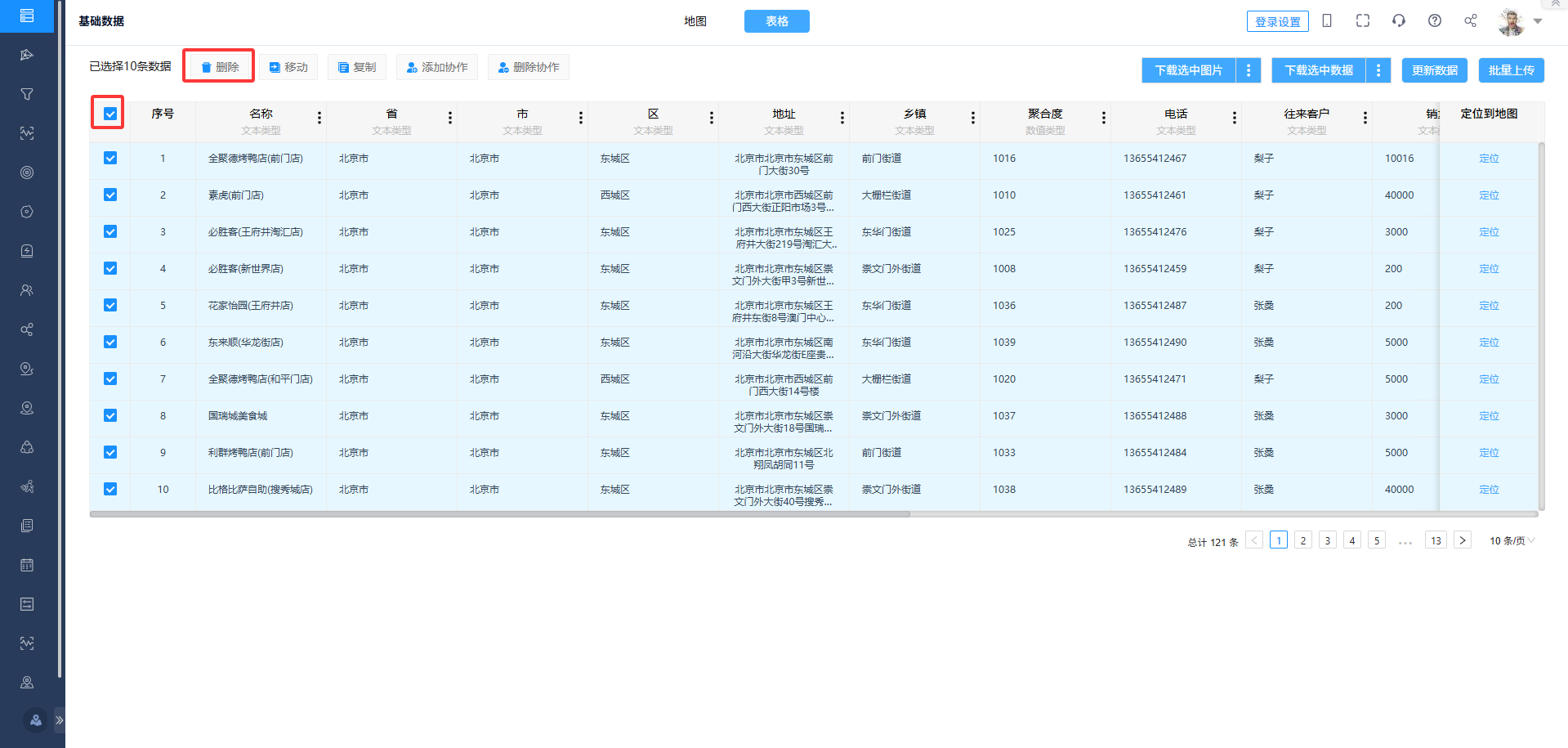Image resolution: width=1568 pixels, height=748 pixels.
Task: Open more options beside 下载选中图片
Action: [1248, 70]
